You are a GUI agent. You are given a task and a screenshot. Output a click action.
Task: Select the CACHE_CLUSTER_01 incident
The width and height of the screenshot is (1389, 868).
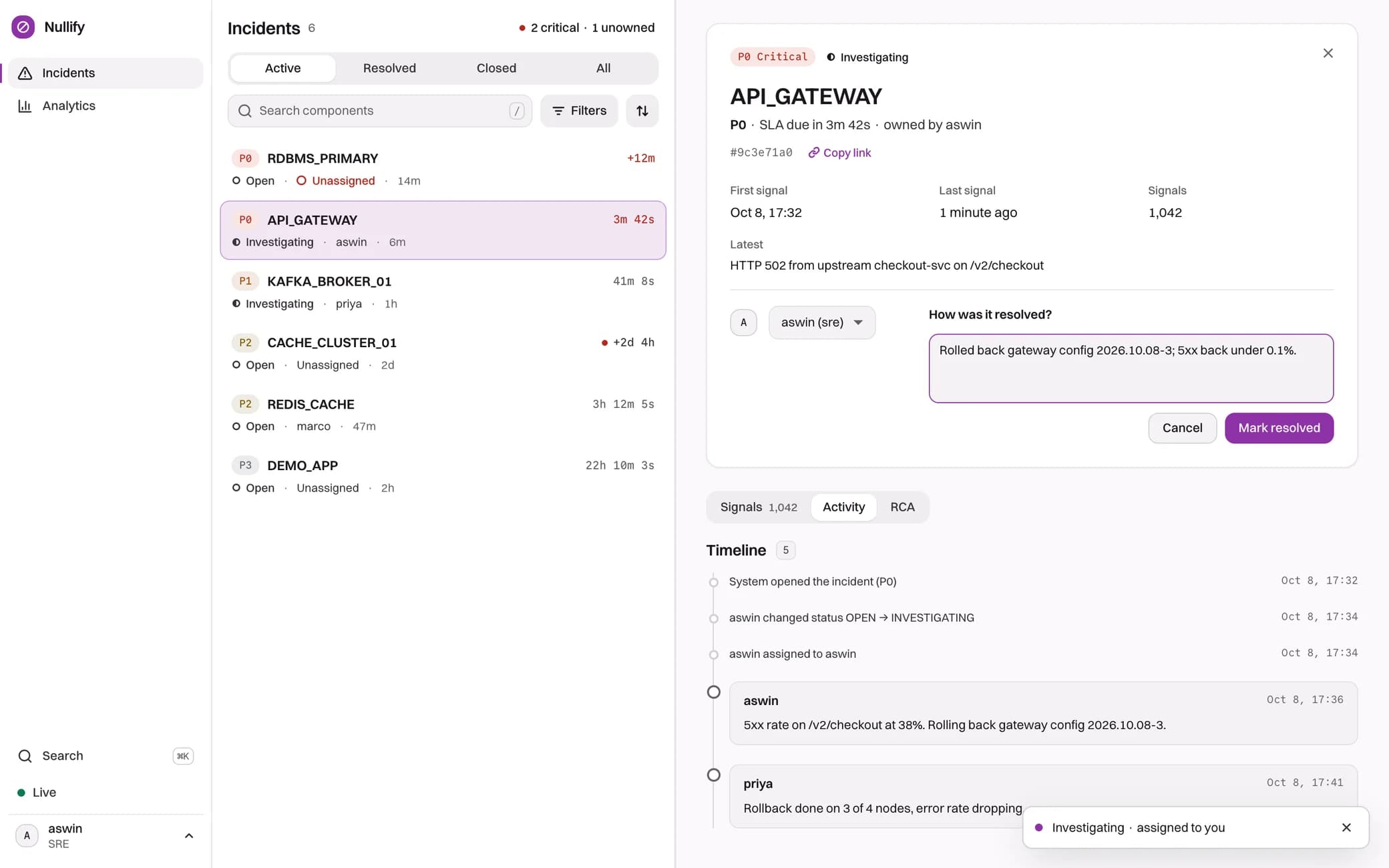(x=443, y=353)
